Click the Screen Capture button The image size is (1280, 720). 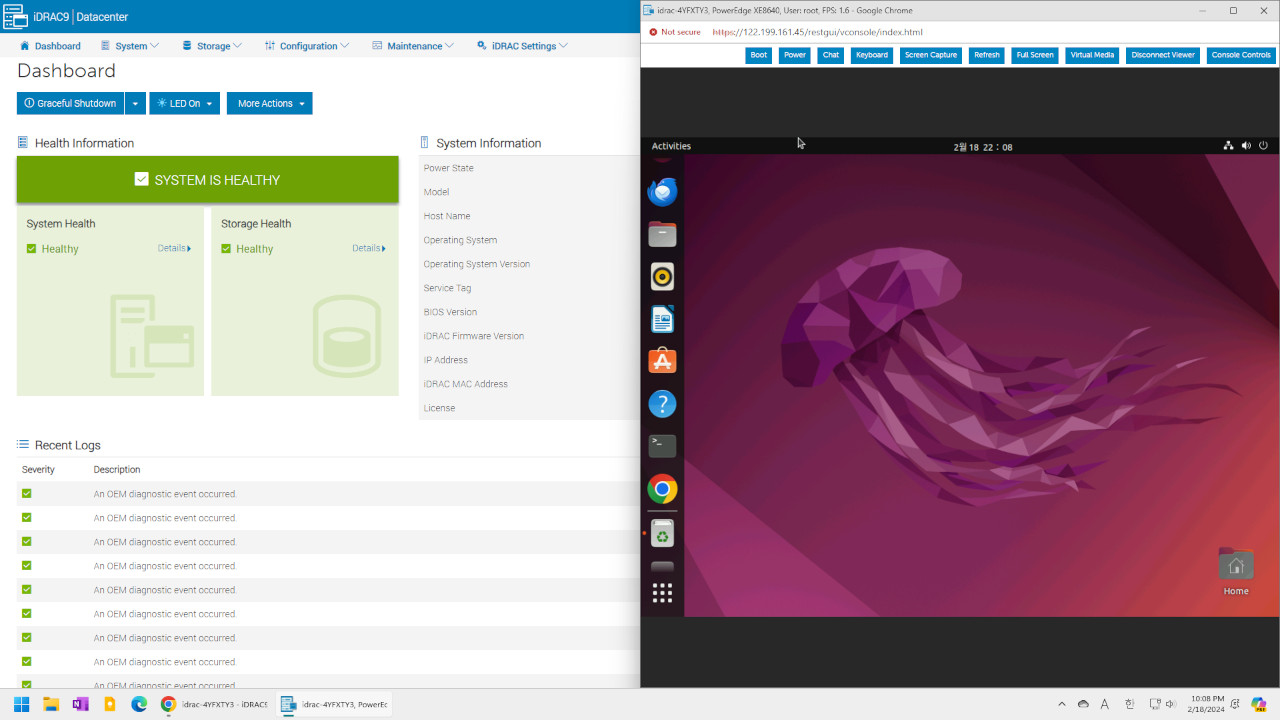coord(930,55)
